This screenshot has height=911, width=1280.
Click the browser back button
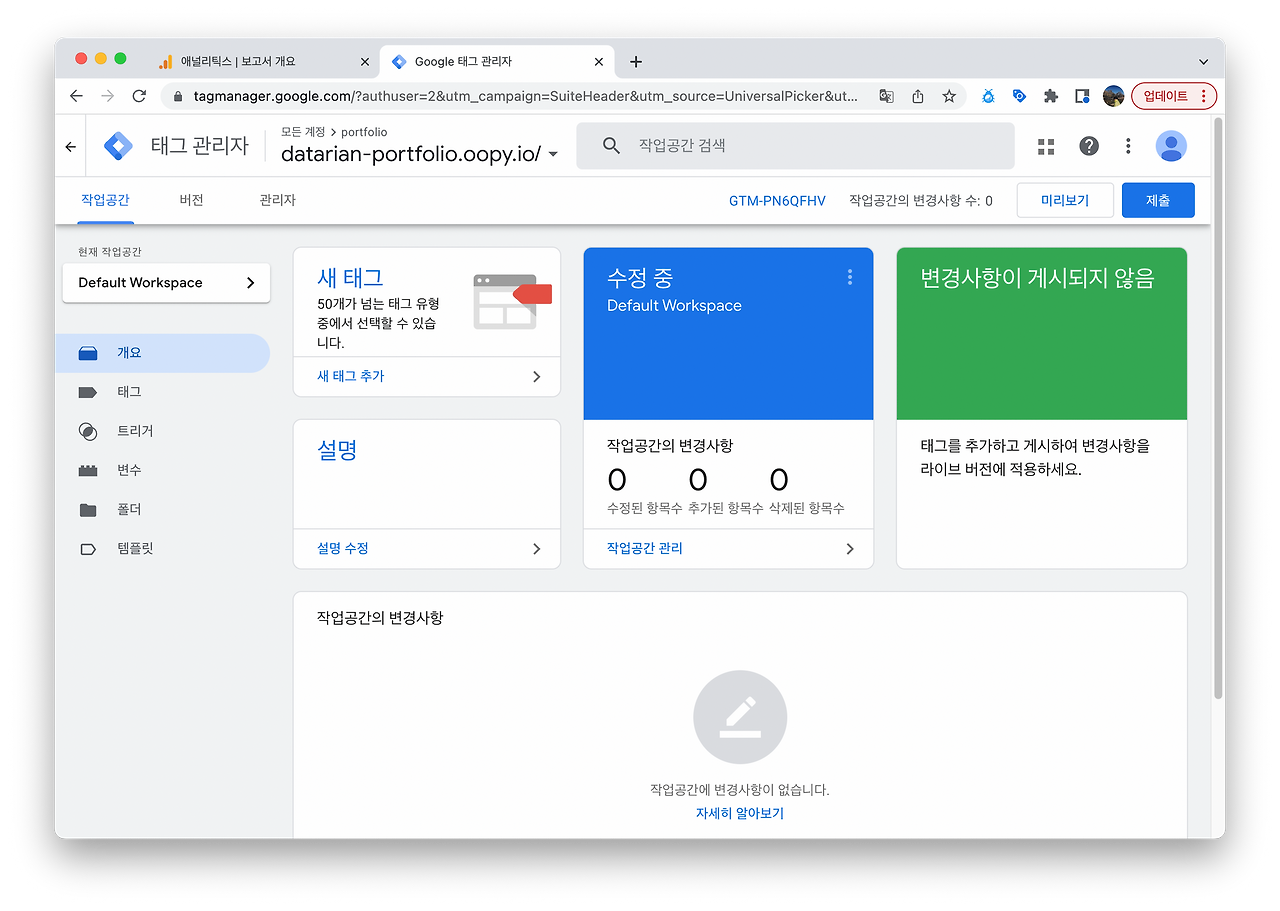pos(76,96)
